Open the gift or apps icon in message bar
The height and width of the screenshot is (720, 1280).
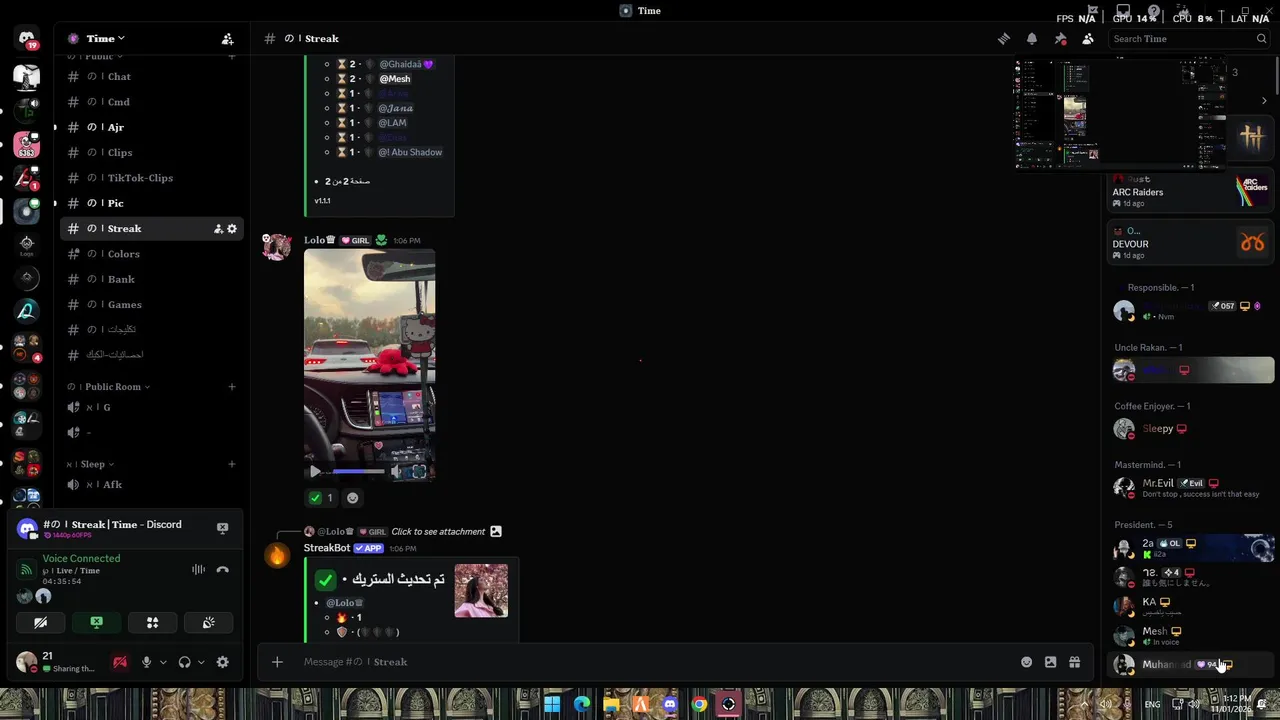tap(1074, 662)
